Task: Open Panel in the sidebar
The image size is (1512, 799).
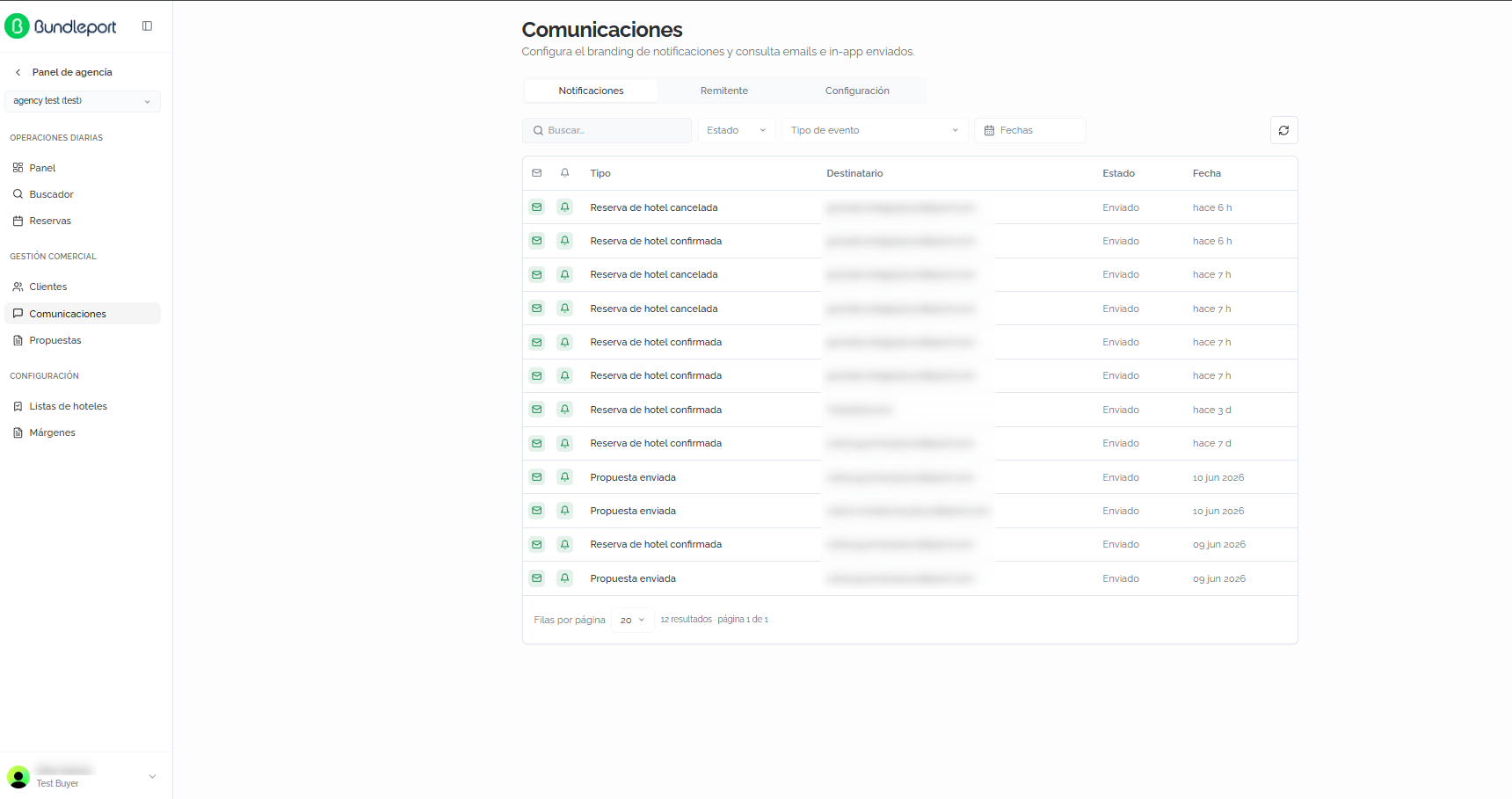Action: (x=83, y=168)
